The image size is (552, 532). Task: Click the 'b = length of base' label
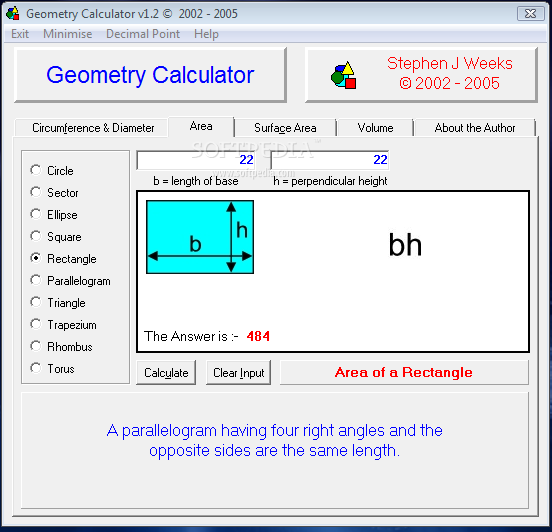196,181
